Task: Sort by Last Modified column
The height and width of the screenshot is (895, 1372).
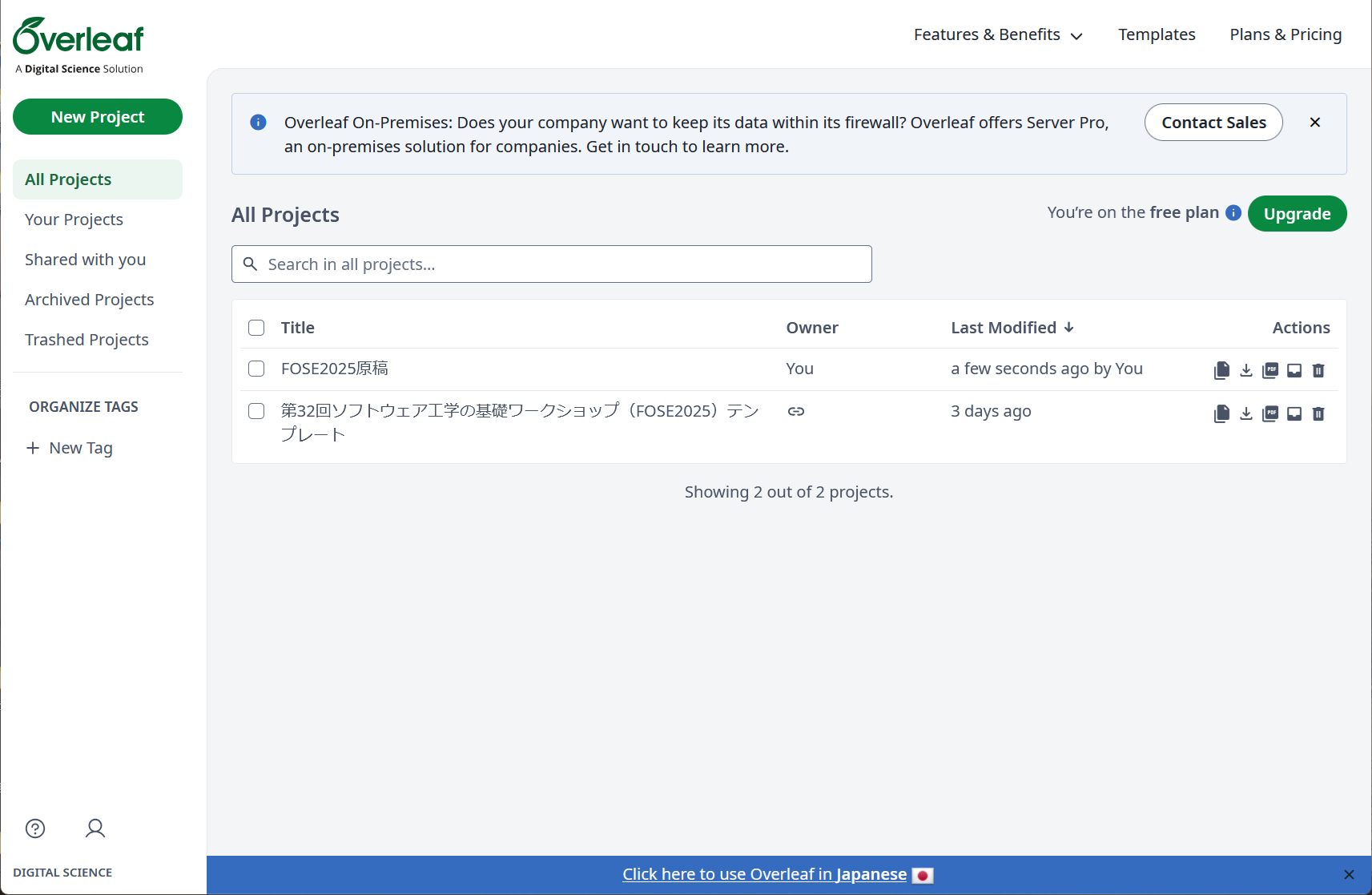Action: point(1012,328)
